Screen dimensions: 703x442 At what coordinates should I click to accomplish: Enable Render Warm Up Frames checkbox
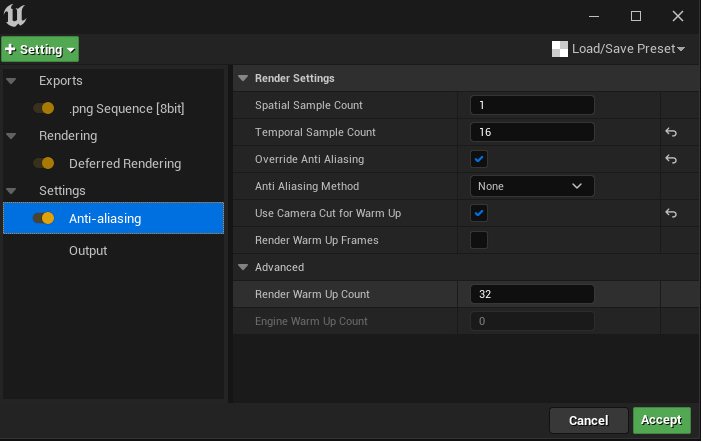479,240
